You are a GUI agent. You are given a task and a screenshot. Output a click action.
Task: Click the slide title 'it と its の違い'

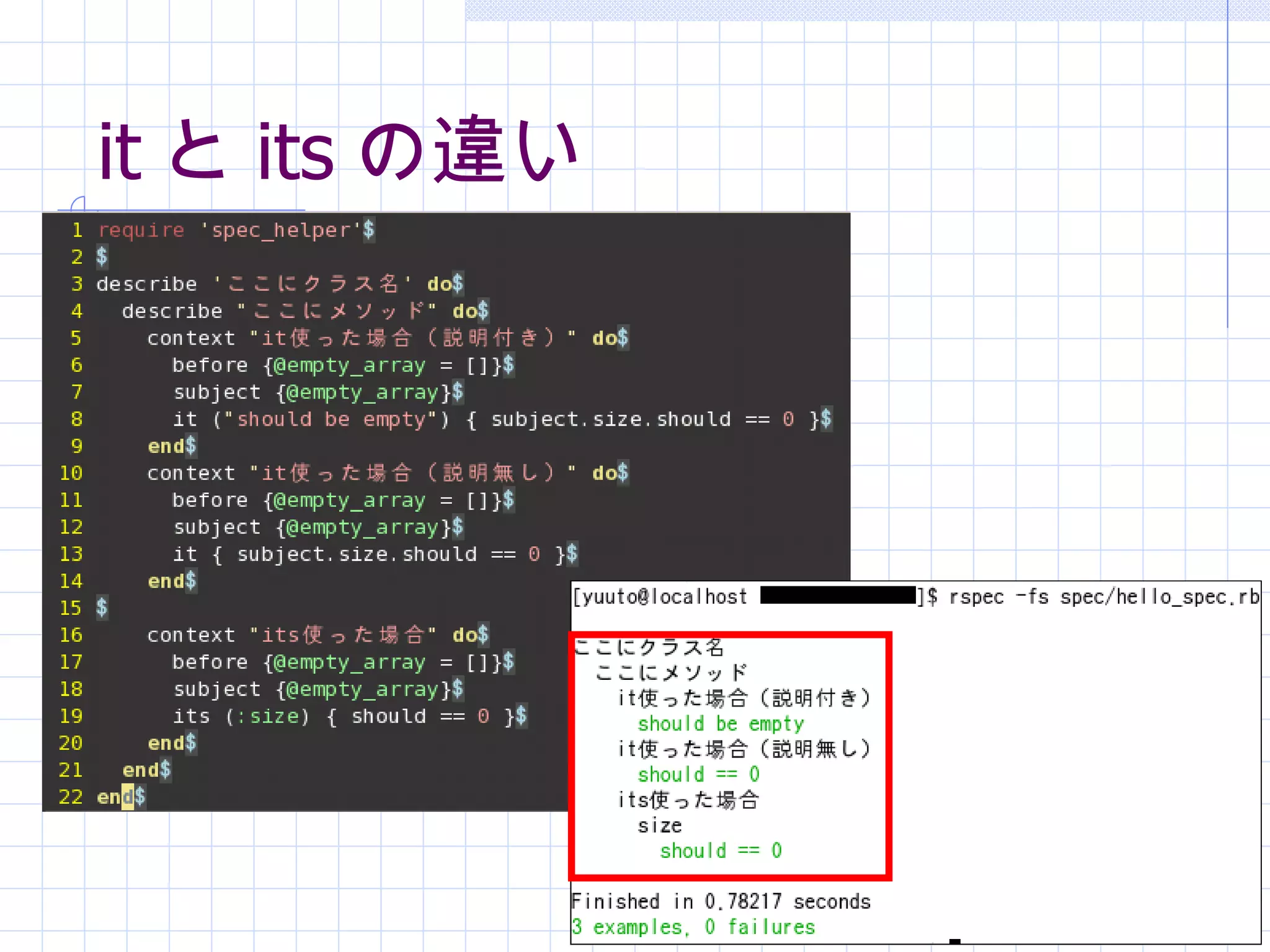coord(338,149)
